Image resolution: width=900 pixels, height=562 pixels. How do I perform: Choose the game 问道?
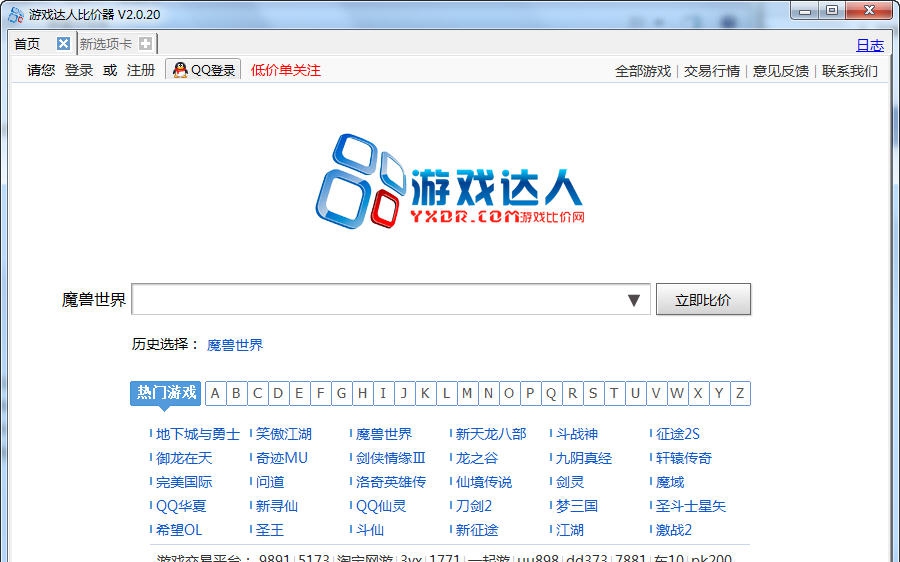[270, 482]
